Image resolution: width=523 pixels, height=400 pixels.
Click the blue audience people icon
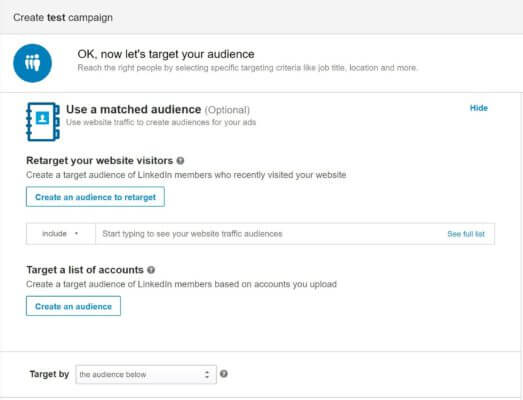tap(32, 63)
